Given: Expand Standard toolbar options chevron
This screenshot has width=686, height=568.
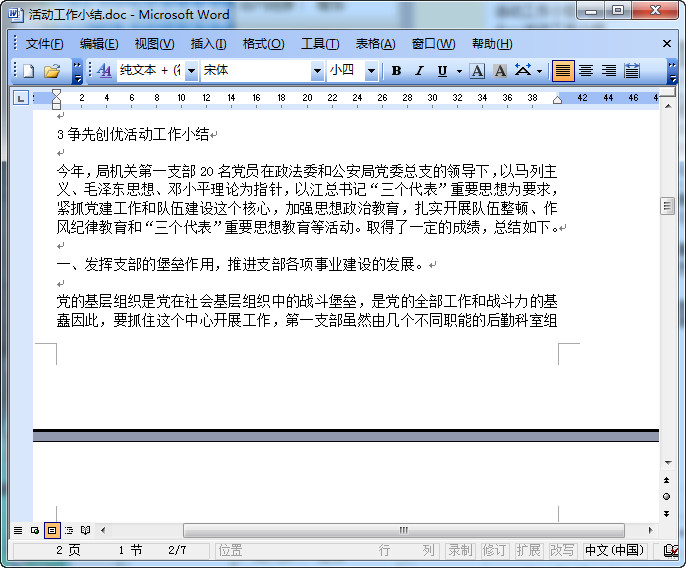Looking at the screenshot, I should point(77,72).
